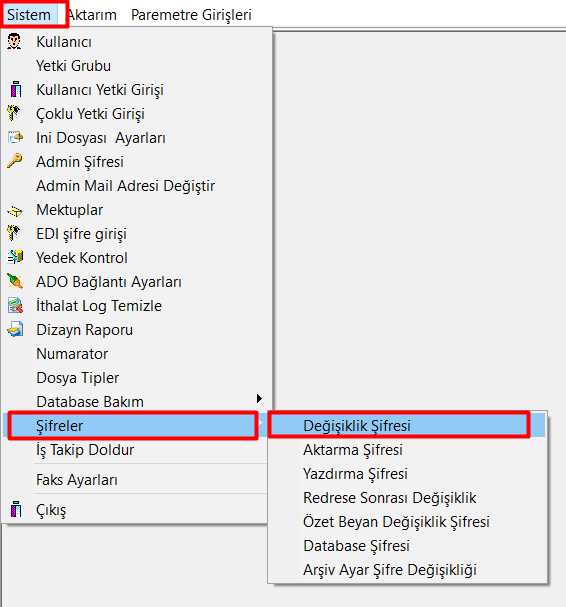Click the Çoklu Yetki Girişi keys icon
The image size is (566, 607).
tap(14, 113)
